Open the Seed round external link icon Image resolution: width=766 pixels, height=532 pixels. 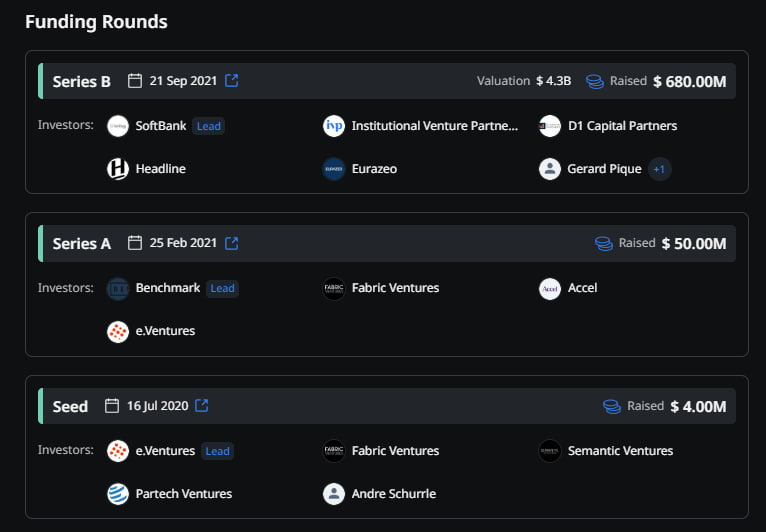click(x=202, y=406)
